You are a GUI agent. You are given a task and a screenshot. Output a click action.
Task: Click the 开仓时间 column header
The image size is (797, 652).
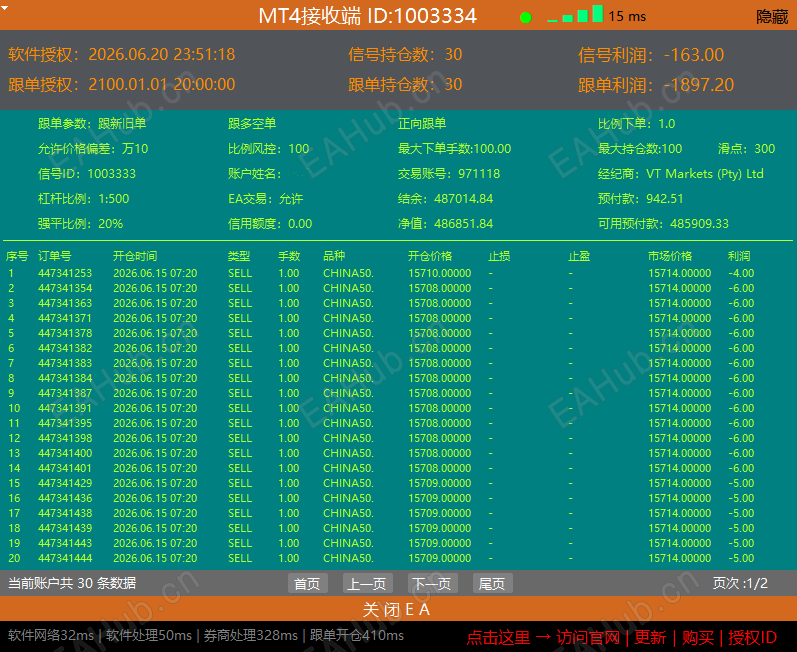tap(135, 256)
